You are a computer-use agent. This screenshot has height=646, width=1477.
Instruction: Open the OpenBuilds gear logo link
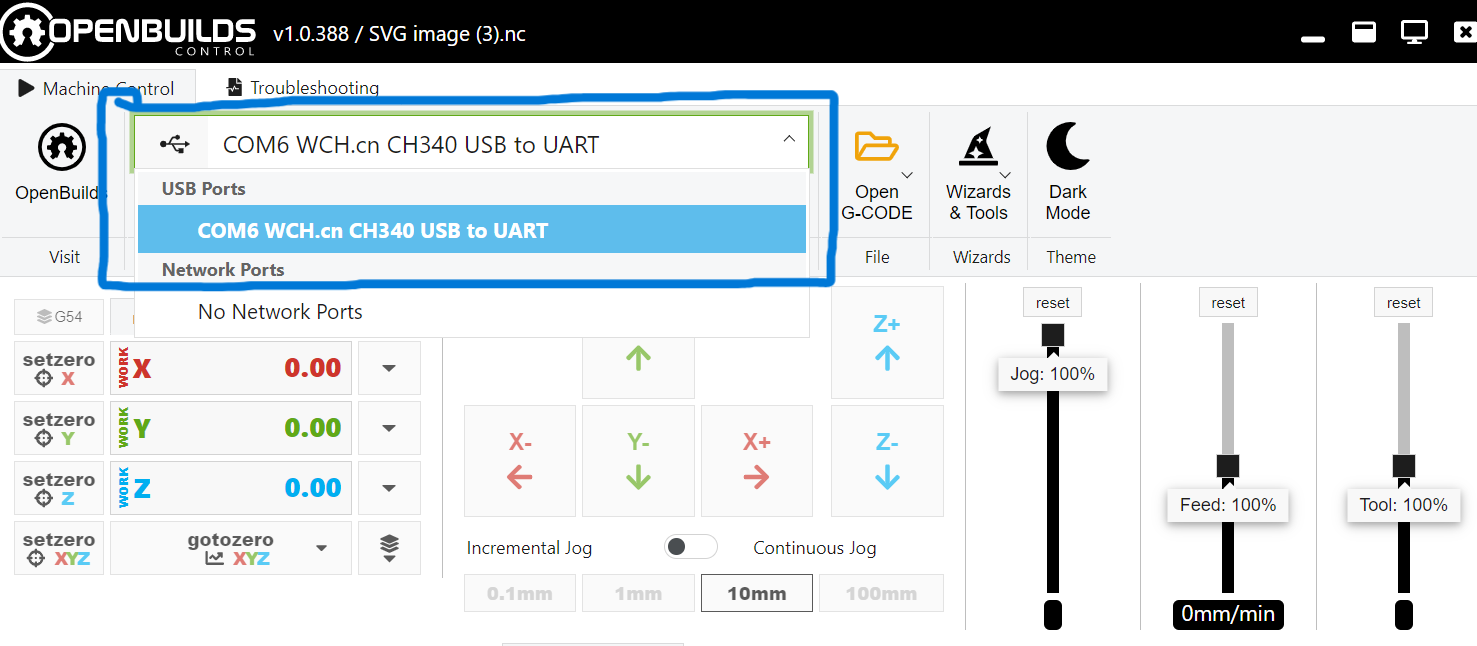click(62, 148)
